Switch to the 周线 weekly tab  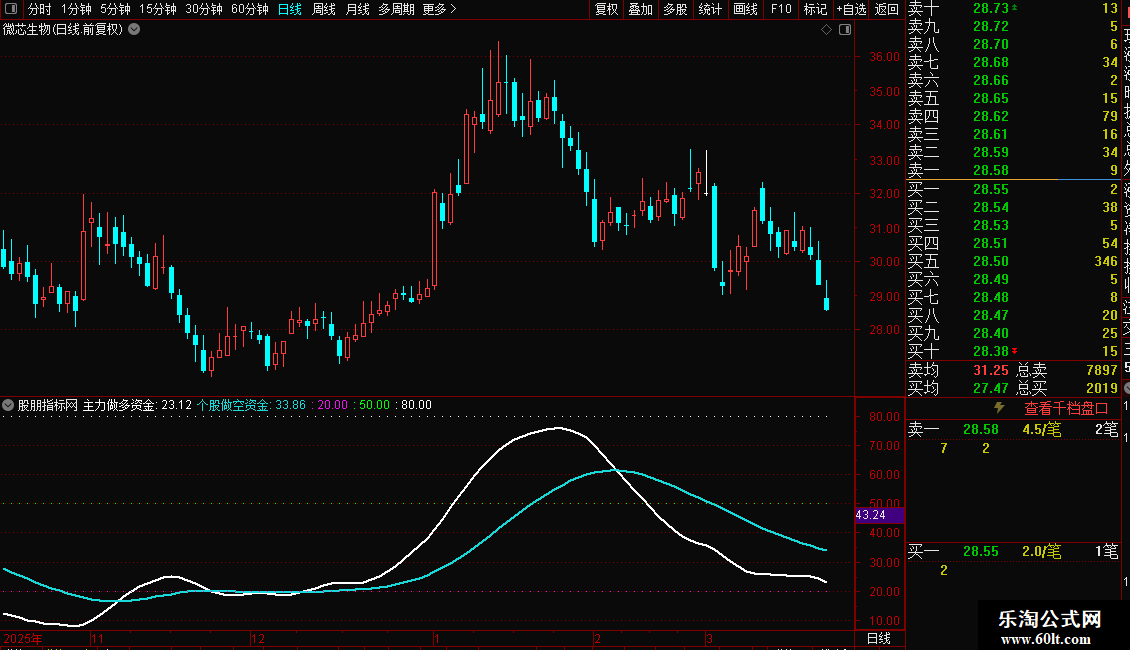pyautogui.click(x=324, y=9)
